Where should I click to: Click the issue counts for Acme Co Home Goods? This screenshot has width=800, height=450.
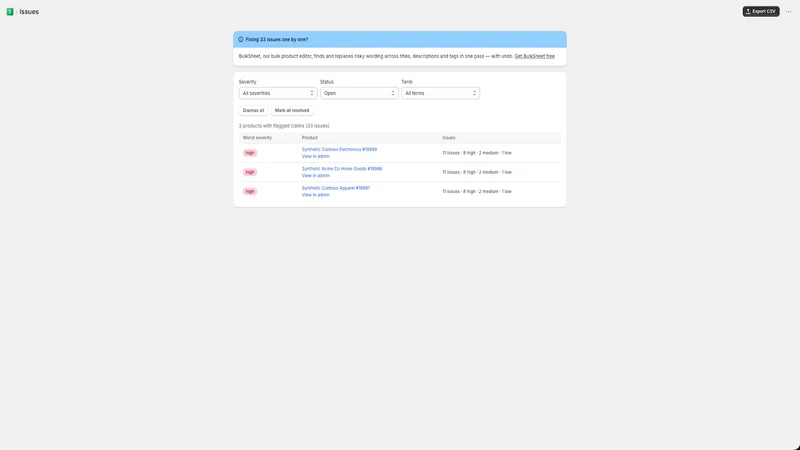[477, 172]
